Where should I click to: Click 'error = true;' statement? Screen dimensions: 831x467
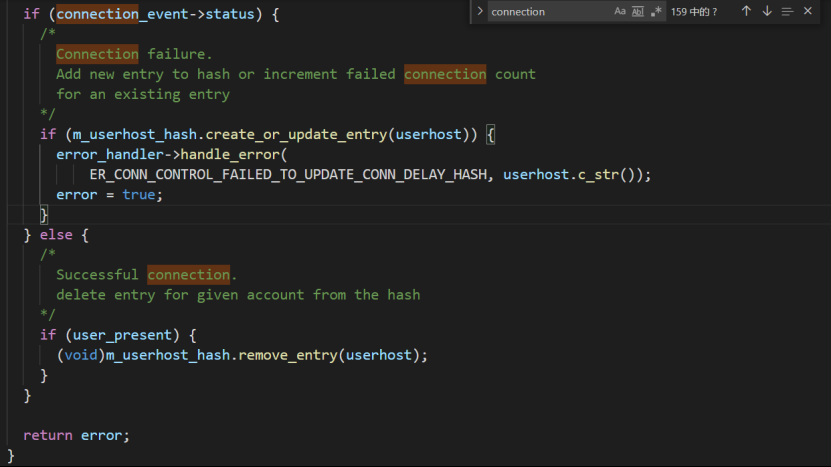tap(110, 195)
